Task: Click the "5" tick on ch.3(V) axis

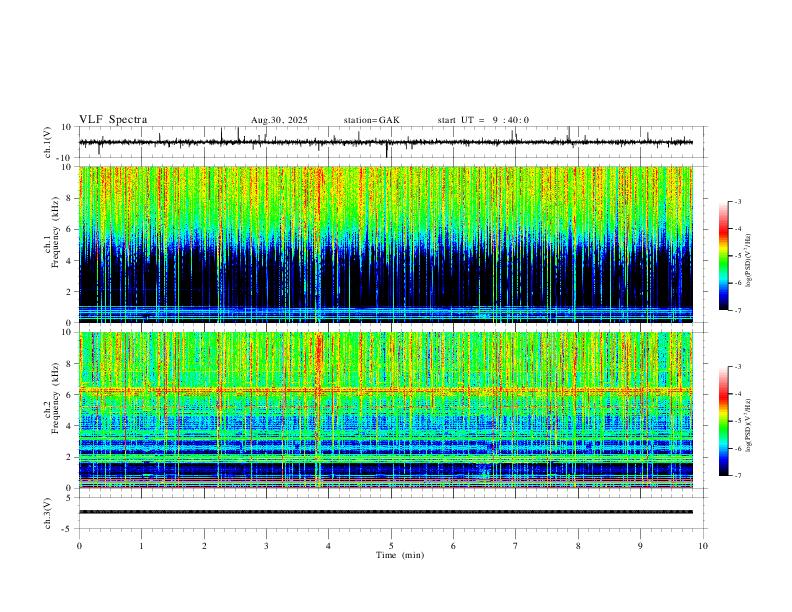Action: pyautogui.click(x=70, y=498)
